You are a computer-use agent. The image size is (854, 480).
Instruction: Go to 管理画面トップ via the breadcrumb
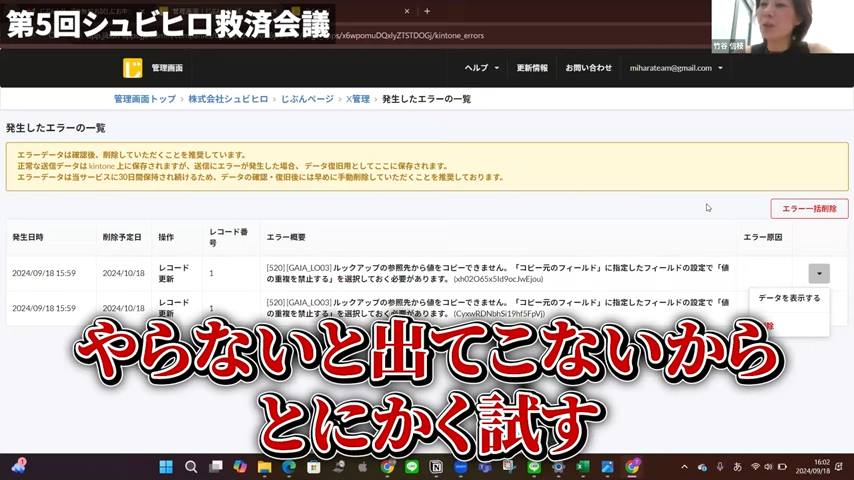145,99
